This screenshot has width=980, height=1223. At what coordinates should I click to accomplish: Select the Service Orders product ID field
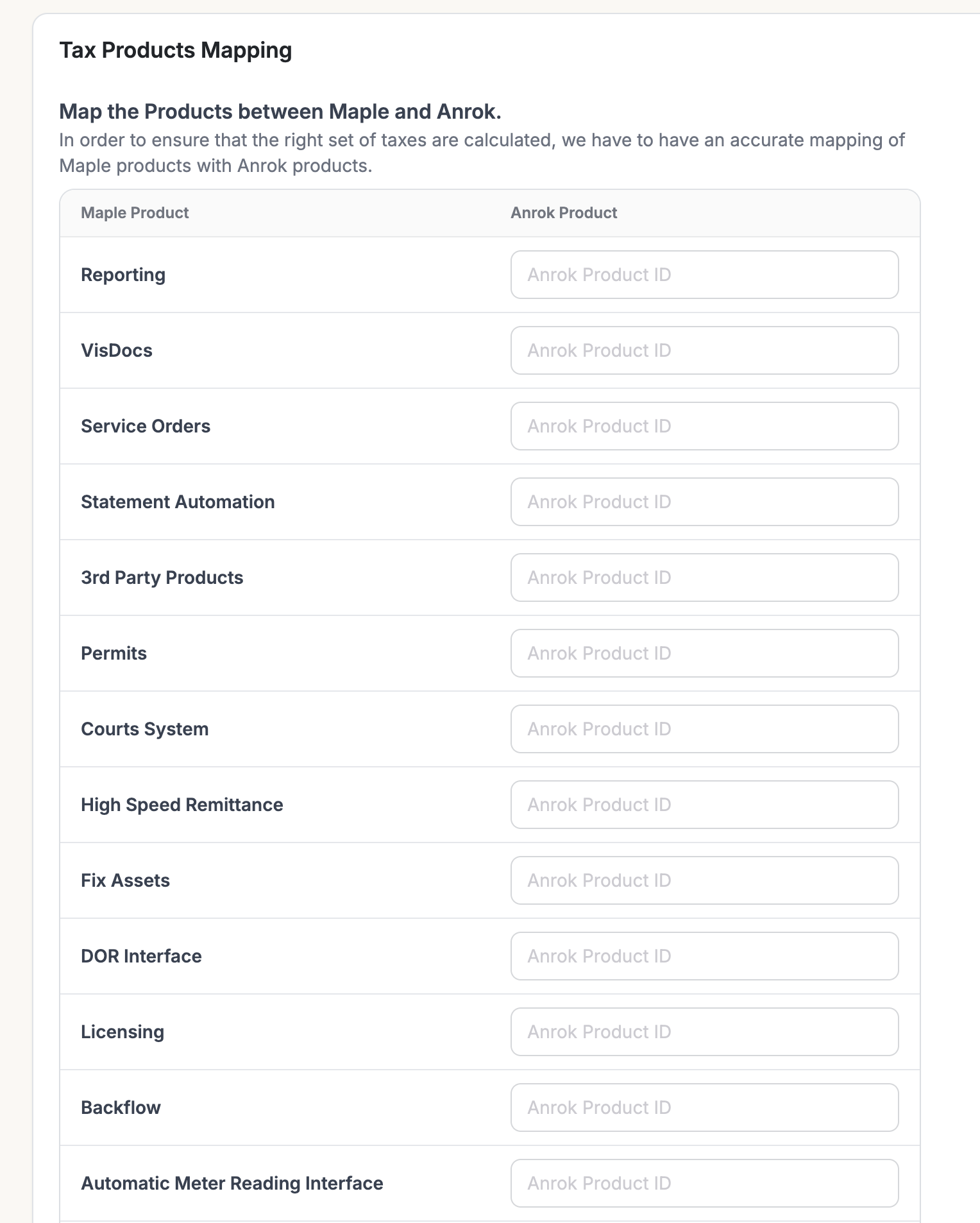[704, 426]
